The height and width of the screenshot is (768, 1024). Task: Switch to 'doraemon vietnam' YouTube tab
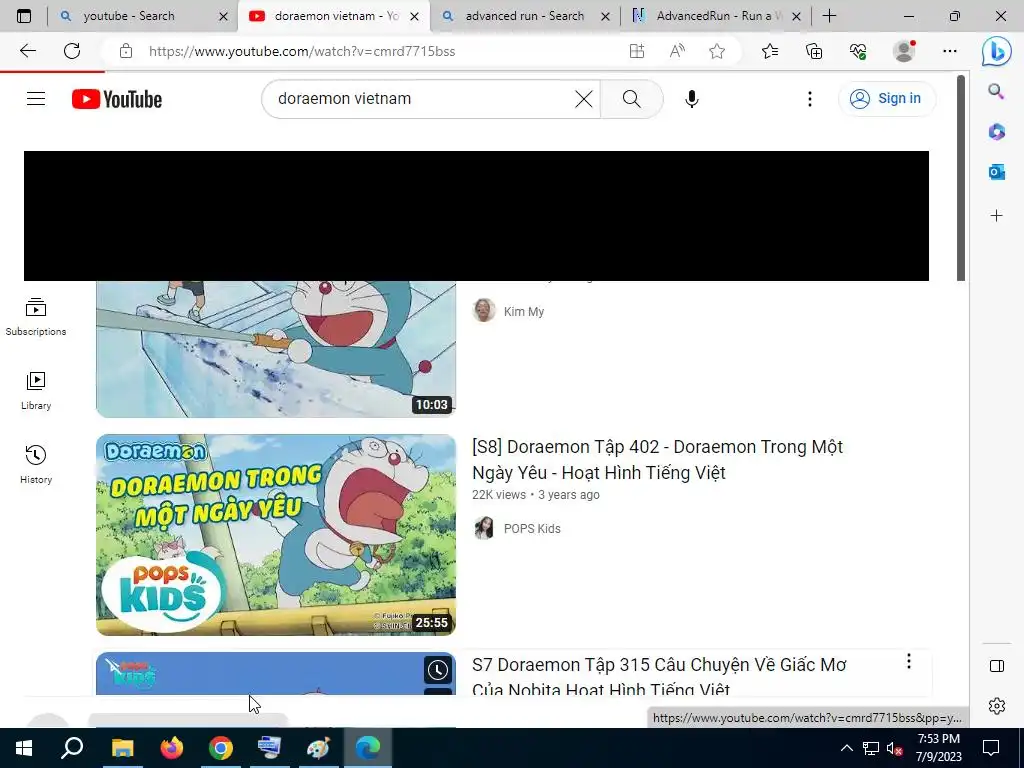pos(336,16)
